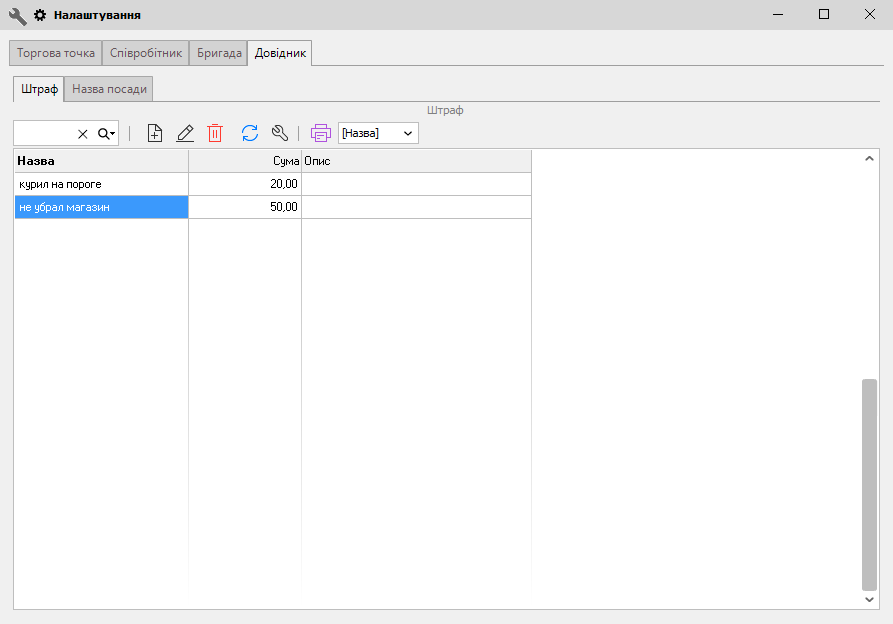Click the blue refresh arrows icon
The image size is (893, 624).
[250, 133]
